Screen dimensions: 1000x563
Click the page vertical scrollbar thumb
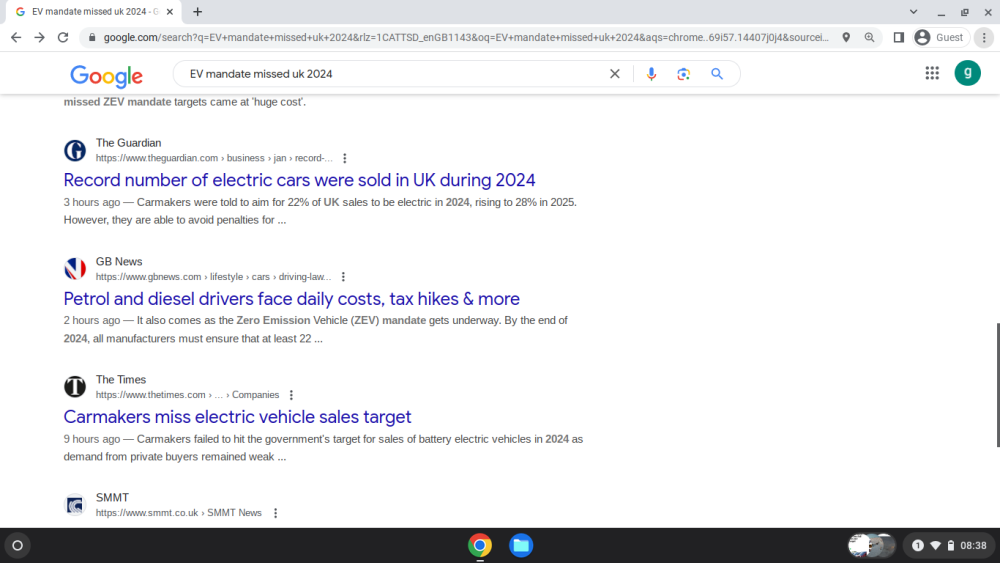tap(997, 385)
